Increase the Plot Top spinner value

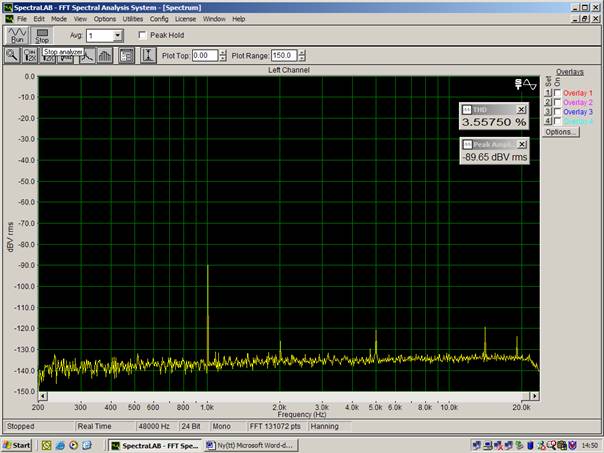223,53
